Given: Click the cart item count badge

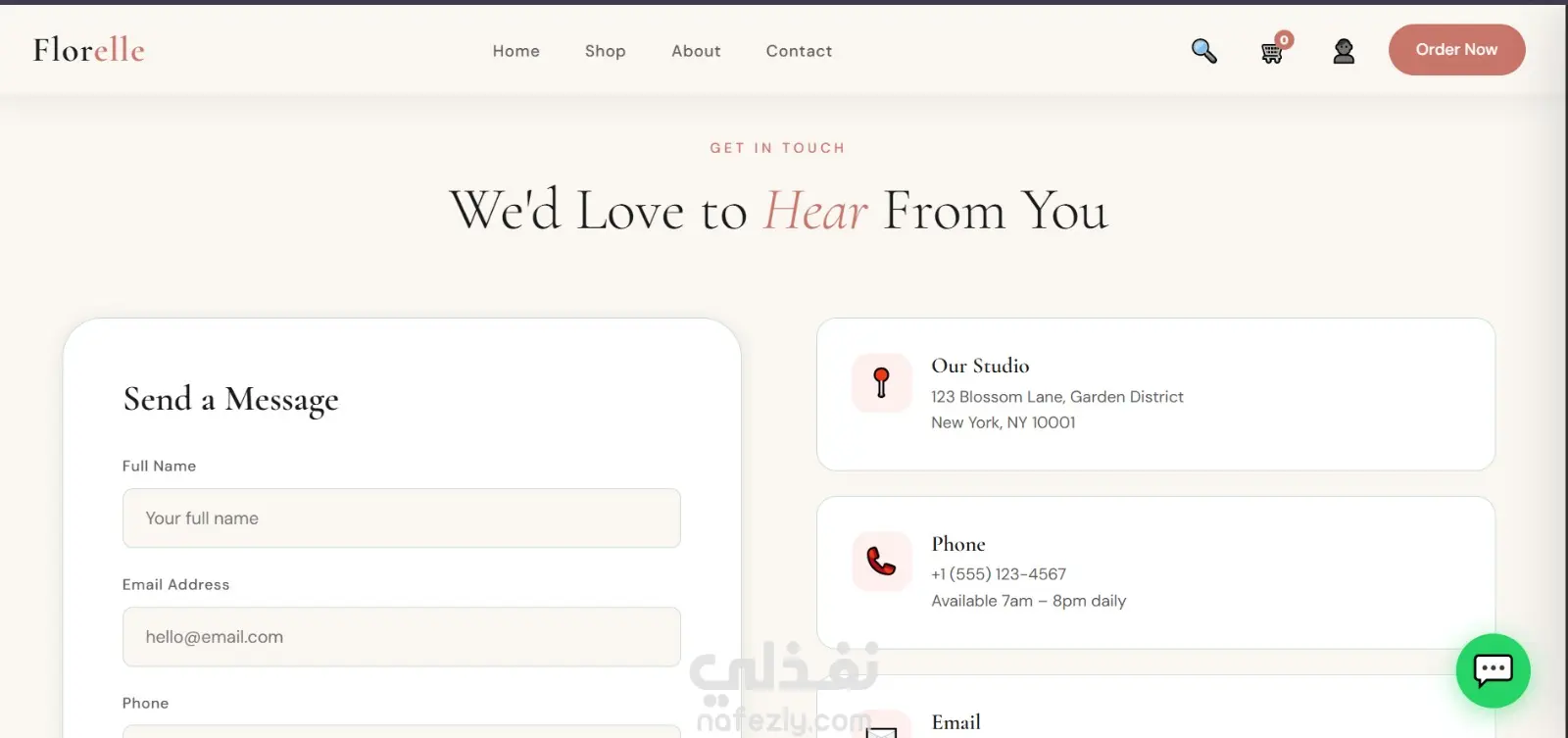Looking at the screenshot, I should (x=1284, y=39).
